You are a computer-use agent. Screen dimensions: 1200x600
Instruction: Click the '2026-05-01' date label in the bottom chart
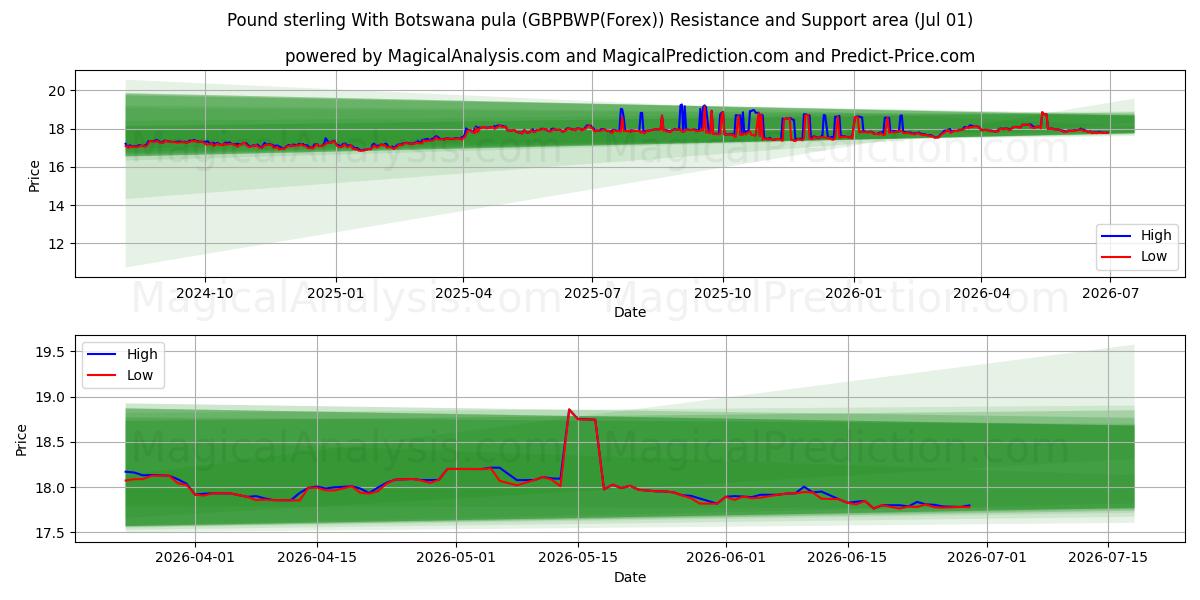coord(456,557)
